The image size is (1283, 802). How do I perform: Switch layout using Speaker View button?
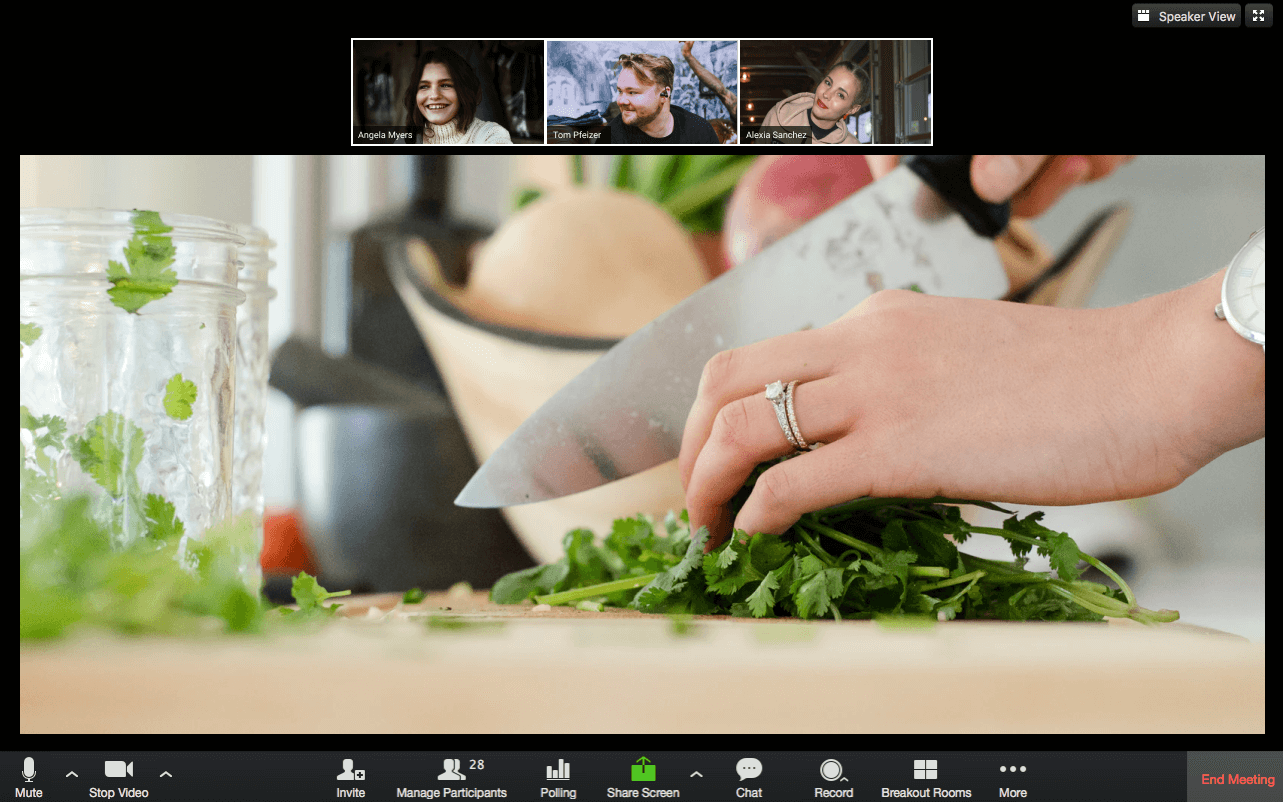pyautogui.click(x=1187, y=16)
